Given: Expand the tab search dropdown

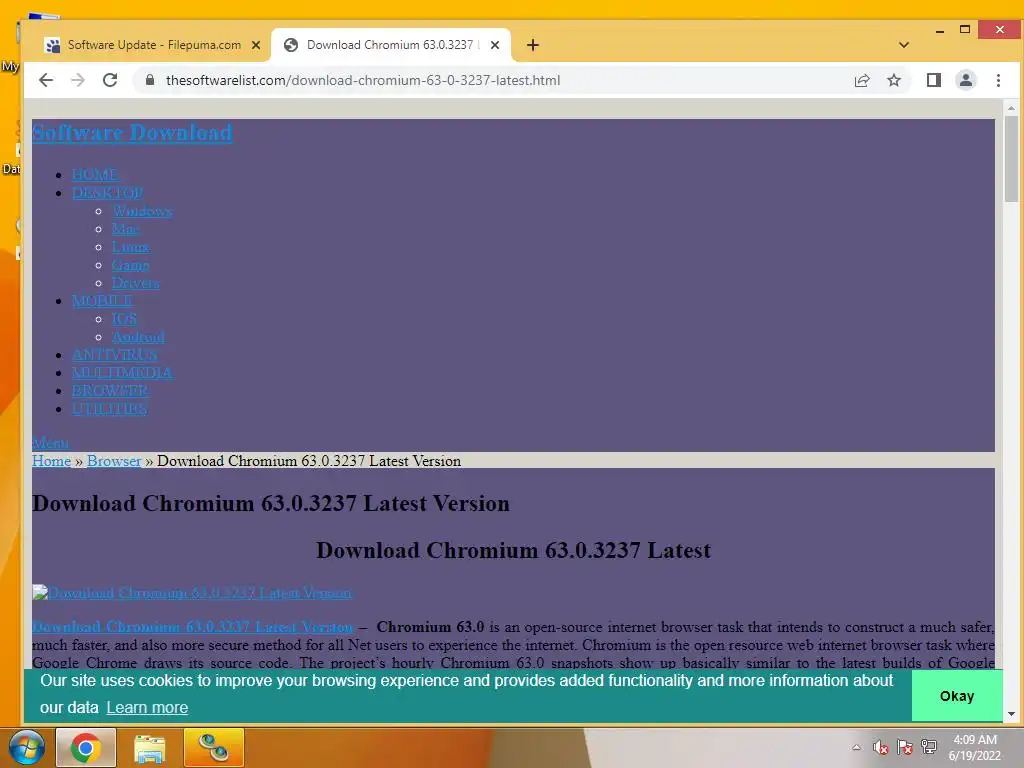Looking at the screenshot, I should (903, 45).
